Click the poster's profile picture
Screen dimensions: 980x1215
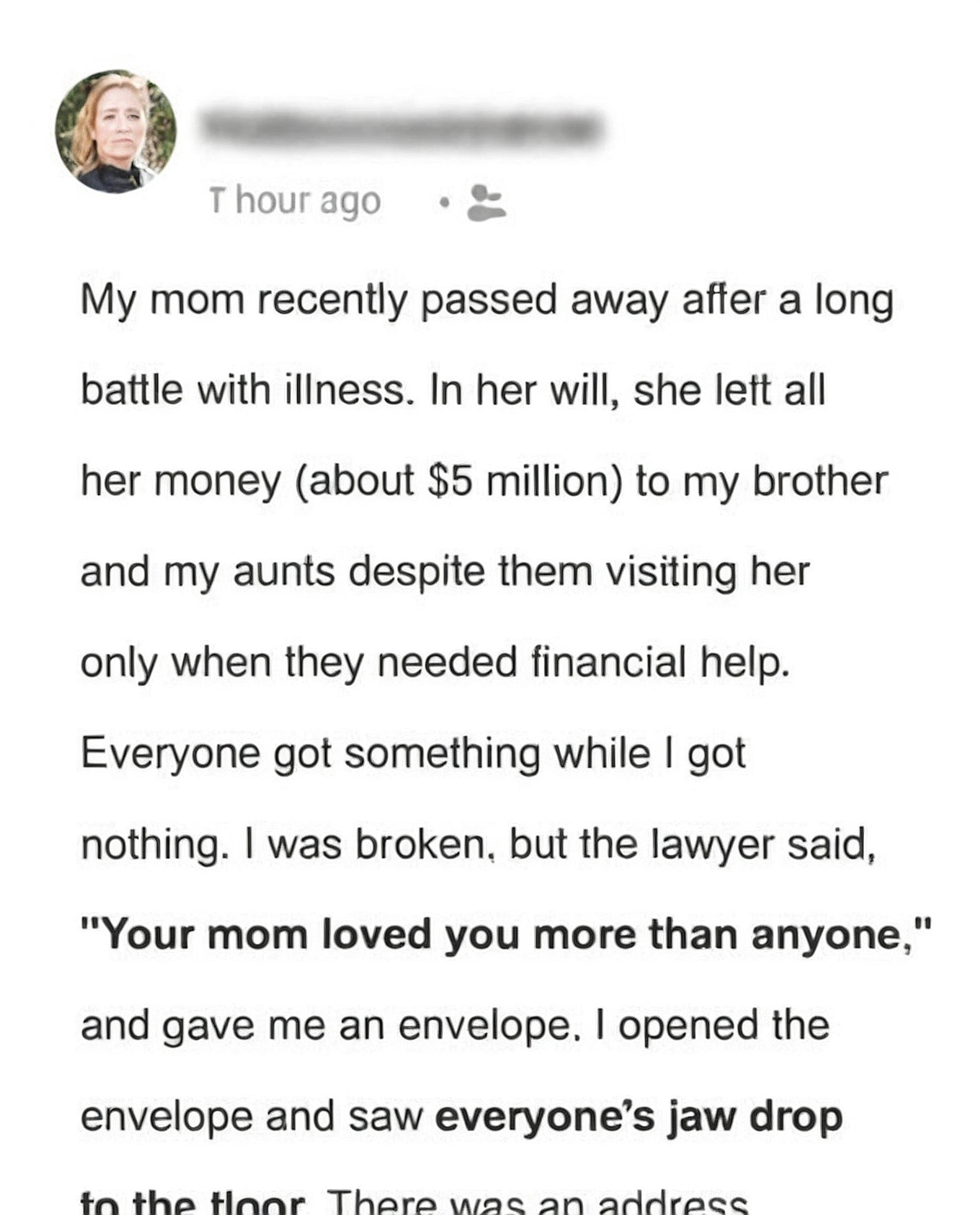pos(115,131)
